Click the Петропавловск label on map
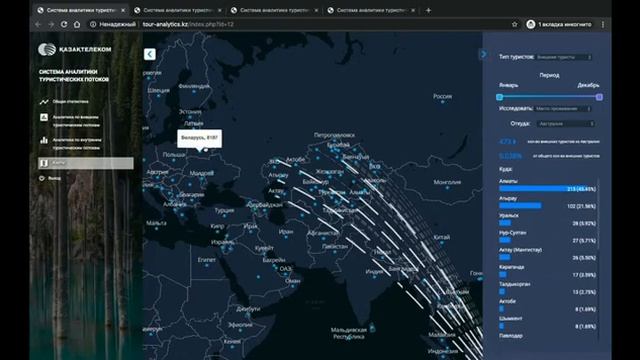Viewport: 640px width, 360px height. pyautogui.click(x=334, y=135)
